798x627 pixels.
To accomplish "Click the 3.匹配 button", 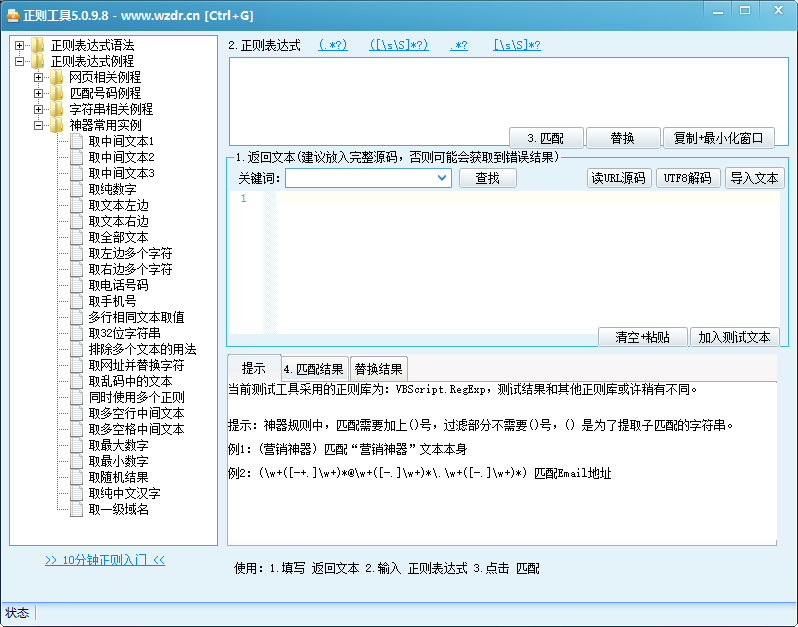I will tap(546, 138).
